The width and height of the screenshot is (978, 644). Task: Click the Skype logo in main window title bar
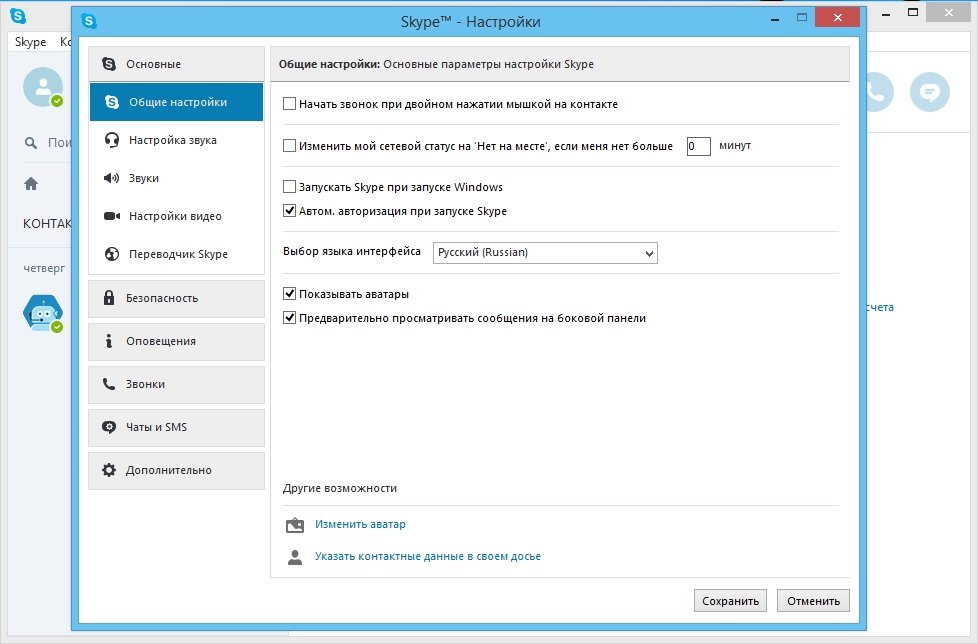click(x=18, y=16)
